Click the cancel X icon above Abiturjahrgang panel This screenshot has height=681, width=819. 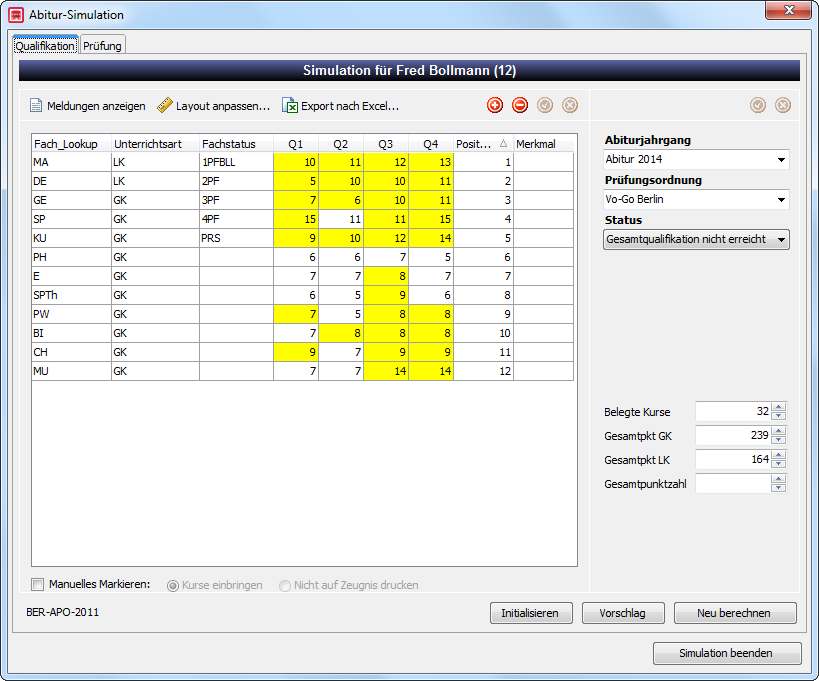(x=783, y=105)
